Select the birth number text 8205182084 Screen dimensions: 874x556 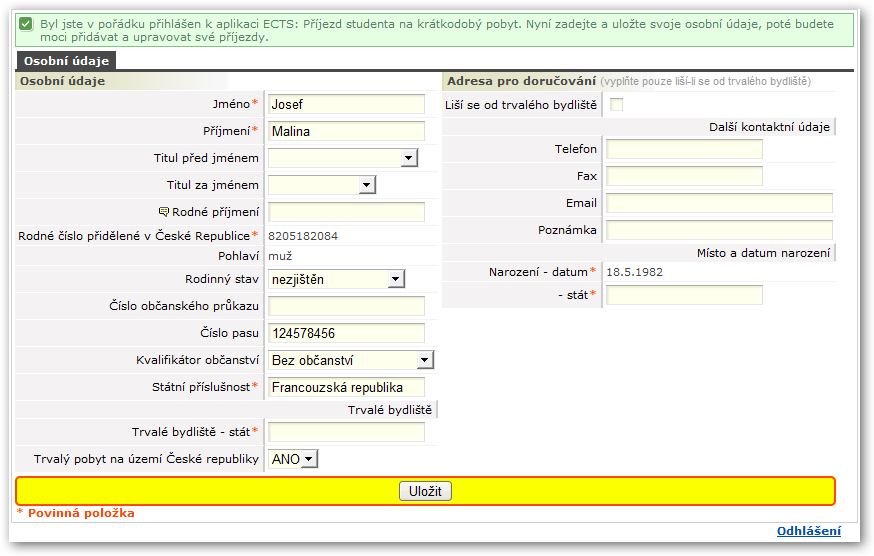click(303, 236)
